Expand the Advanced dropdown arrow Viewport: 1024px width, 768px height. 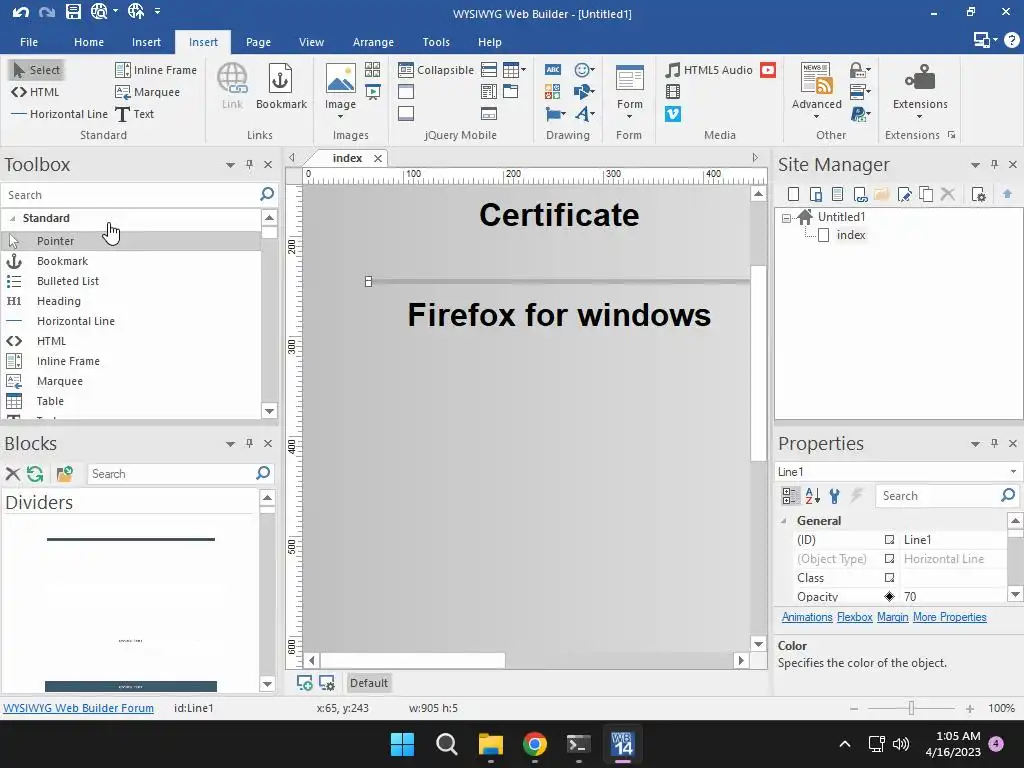816,117
